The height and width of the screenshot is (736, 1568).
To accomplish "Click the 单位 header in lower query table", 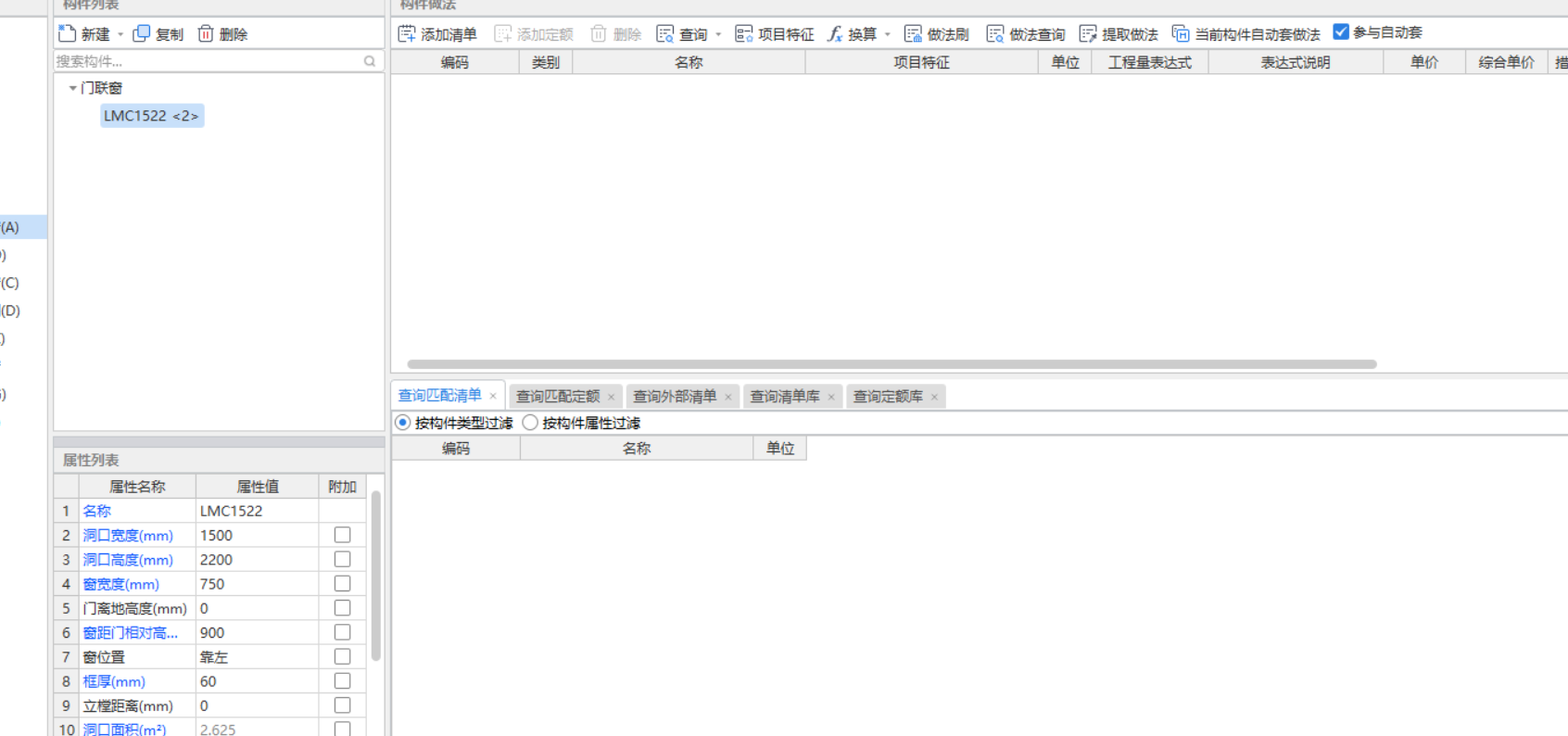I will [780, 448].
